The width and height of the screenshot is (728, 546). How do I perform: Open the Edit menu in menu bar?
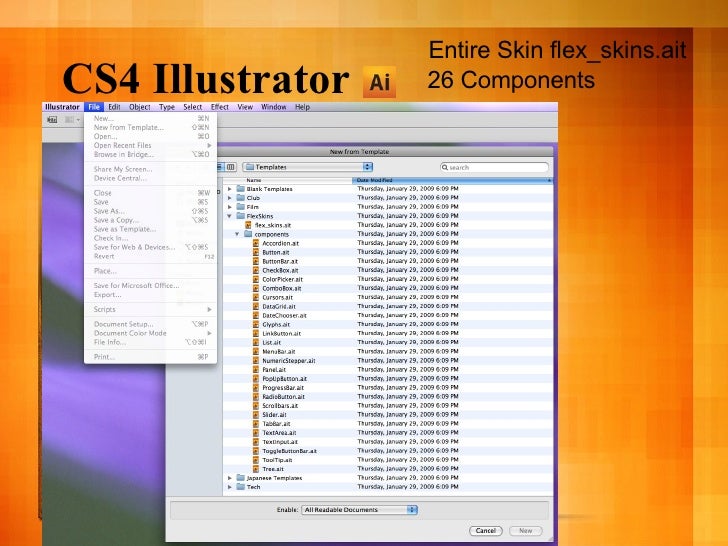coord(114,107)
